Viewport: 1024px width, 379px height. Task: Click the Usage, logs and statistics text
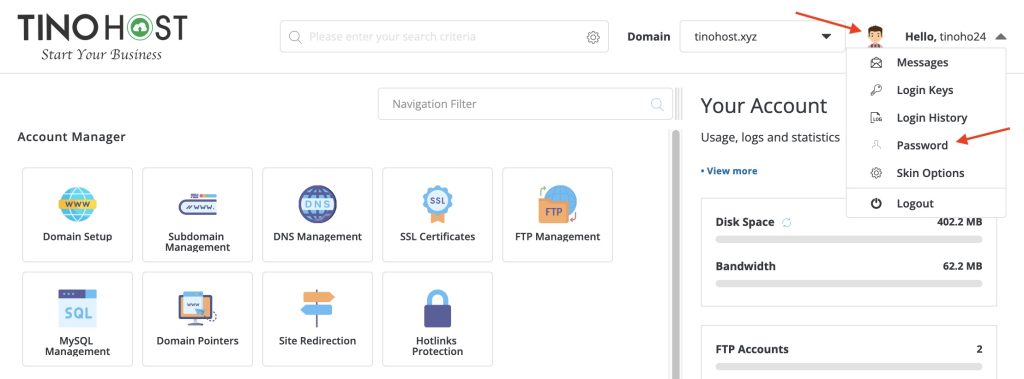[770, 138]
